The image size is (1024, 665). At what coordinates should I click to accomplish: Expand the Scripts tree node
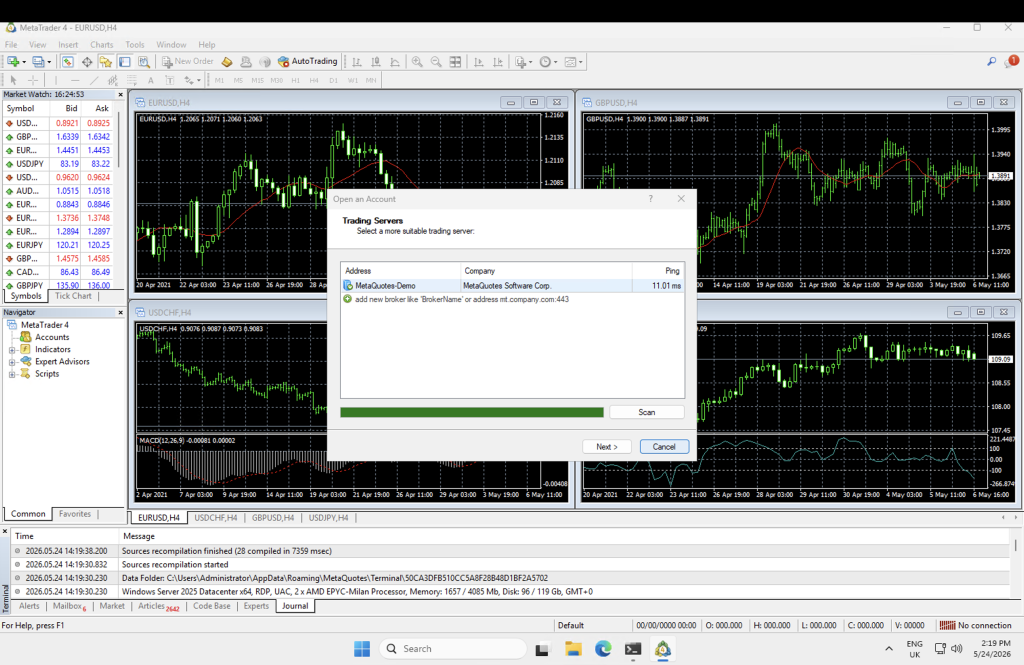[x=12, y=374]
